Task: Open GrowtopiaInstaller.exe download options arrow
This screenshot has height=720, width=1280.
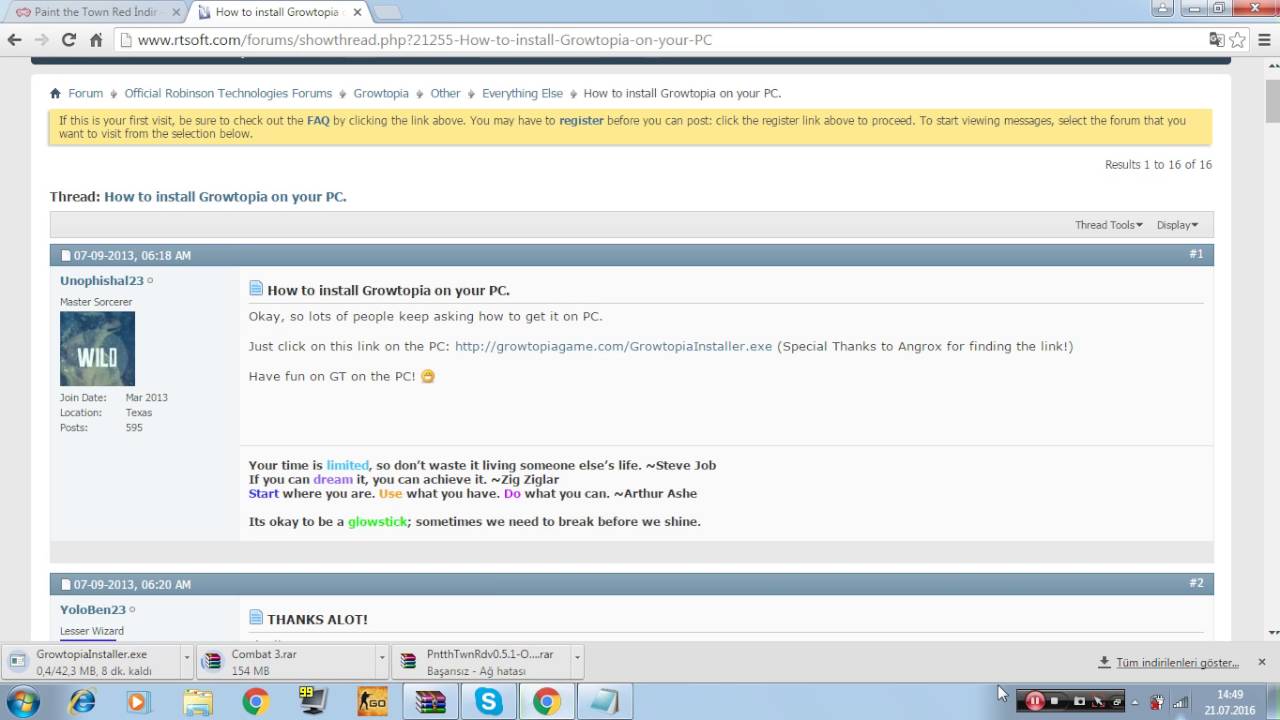Action: [186, 661]
